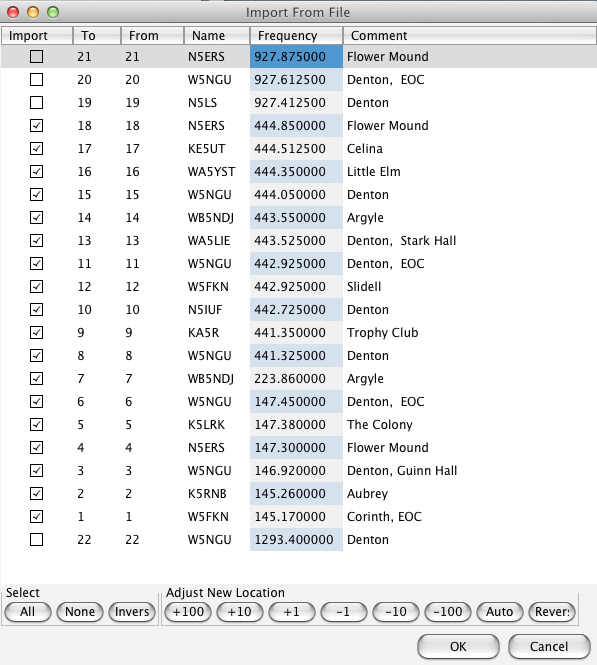Toggle import for K5RNB Aubrey row
Viewport: 597px width, 665px height.
pyautogui.click(x=36, y=493)
